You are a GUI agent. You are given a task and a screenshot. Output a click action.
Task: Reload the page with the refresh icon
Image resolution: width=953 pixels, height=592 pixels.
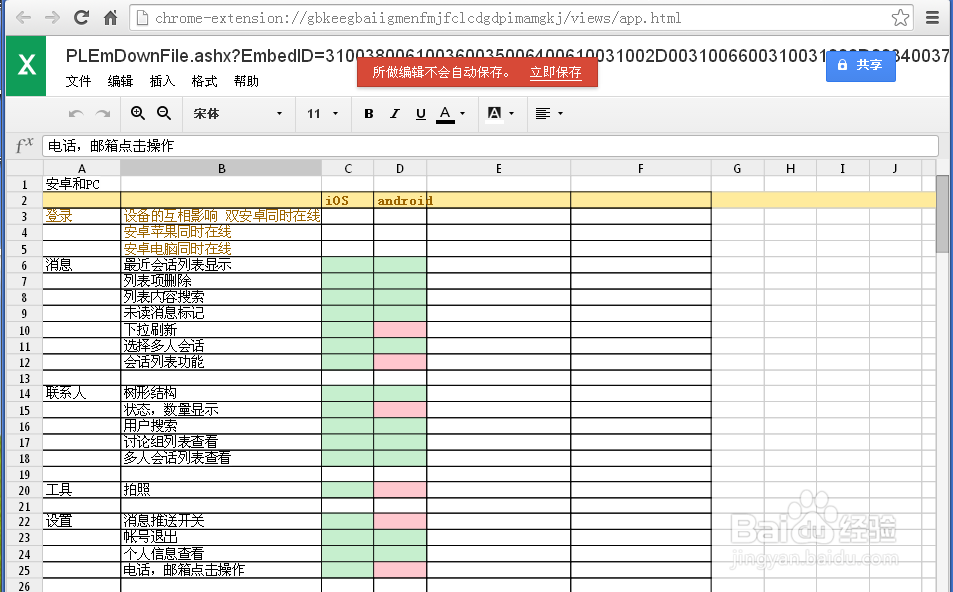tap(80, 16)
